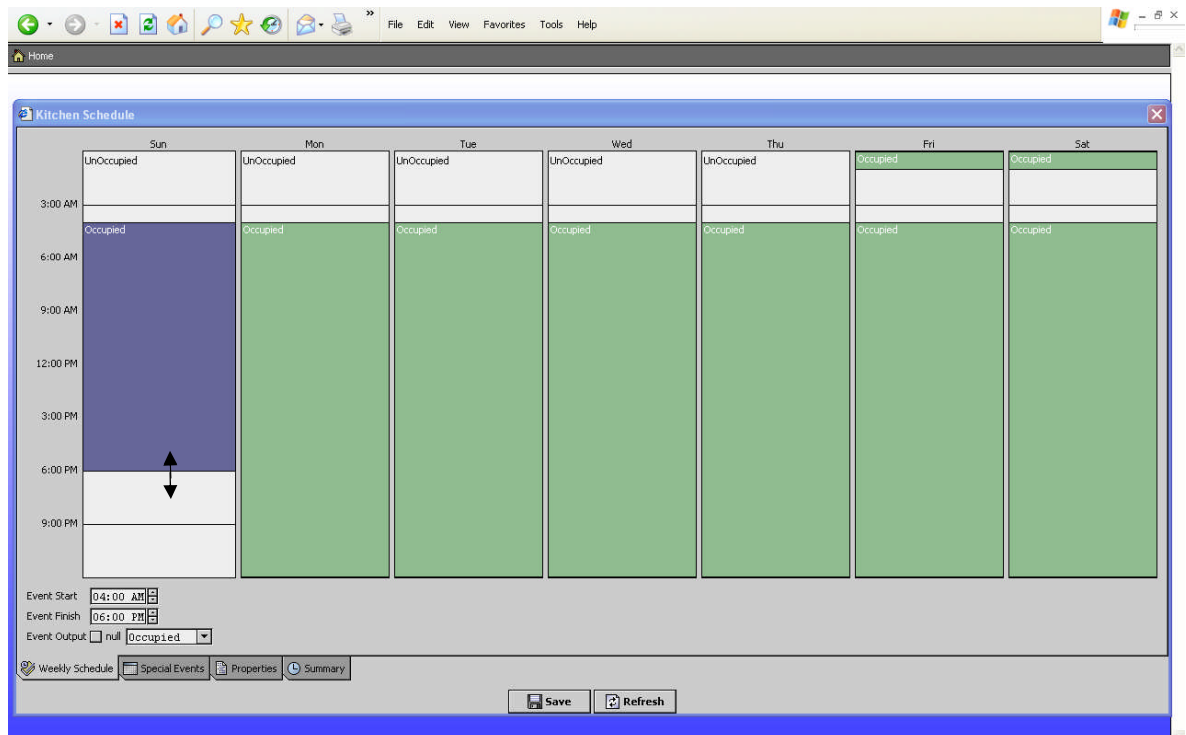The width and height of the screenshot is (1186, 735).
Task: Open the browser Home page icon
Action: click(177, 24)
